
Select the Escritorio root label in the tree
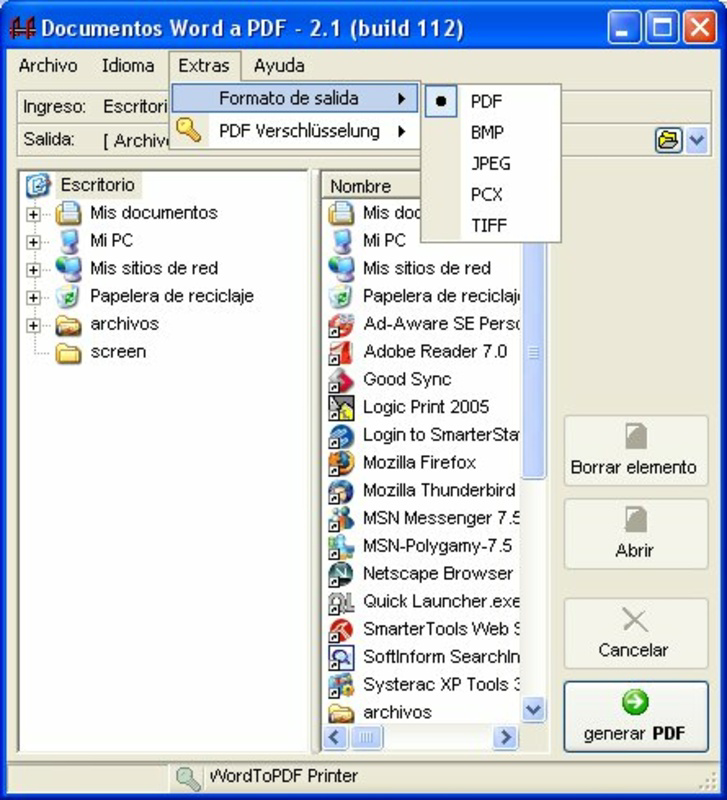click(x=97, y=185)
